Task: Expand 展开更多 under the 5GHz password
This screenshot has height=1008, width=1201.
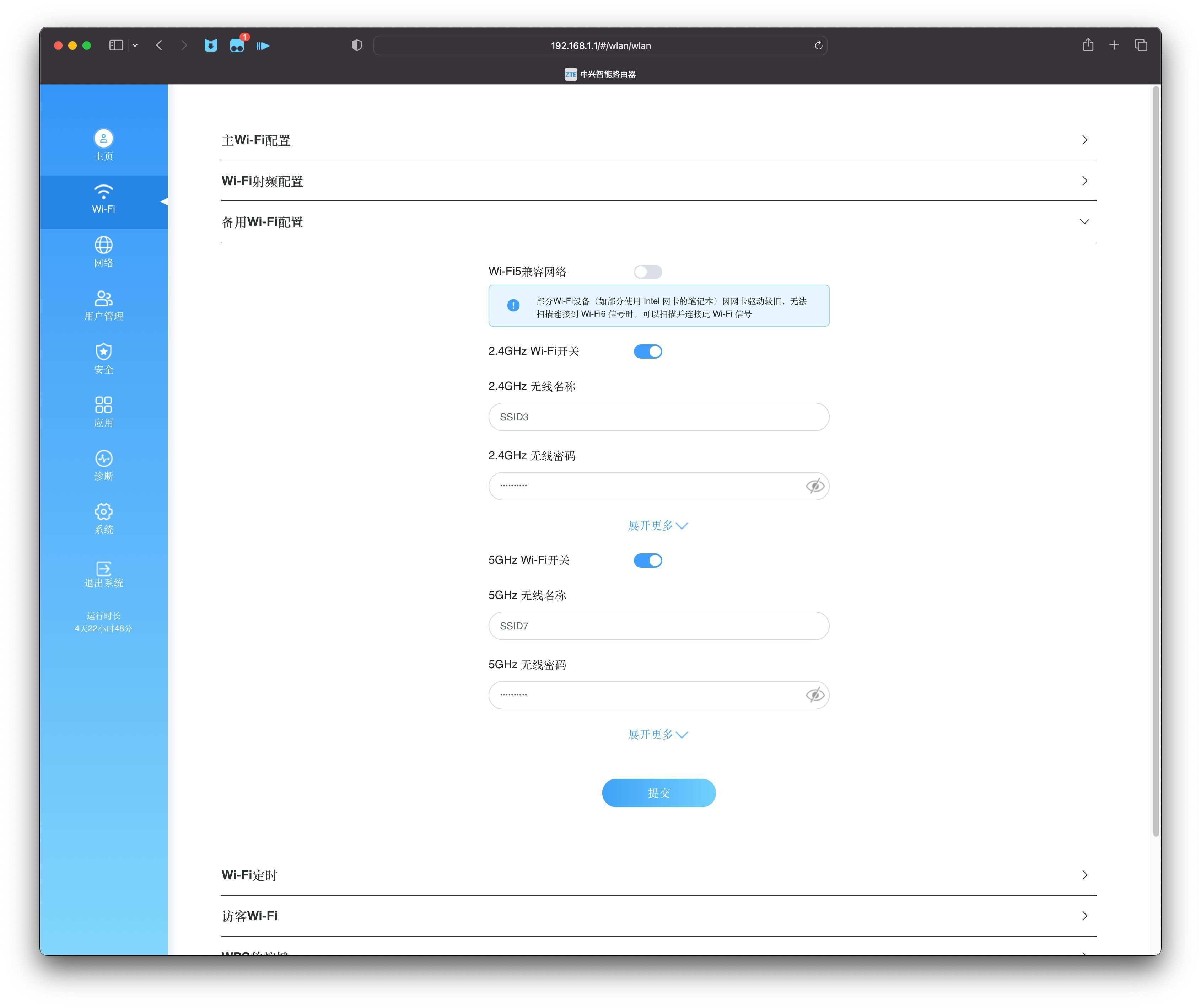Action: coord(658,734)
